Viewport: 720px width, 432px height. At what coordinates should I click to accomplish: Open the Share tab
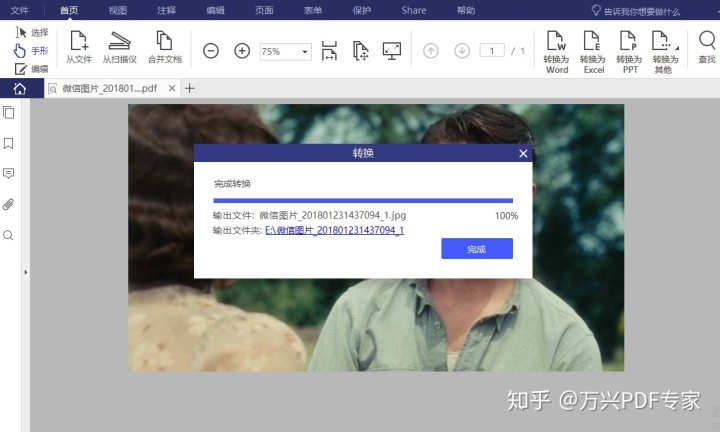[x=414, y=10]
